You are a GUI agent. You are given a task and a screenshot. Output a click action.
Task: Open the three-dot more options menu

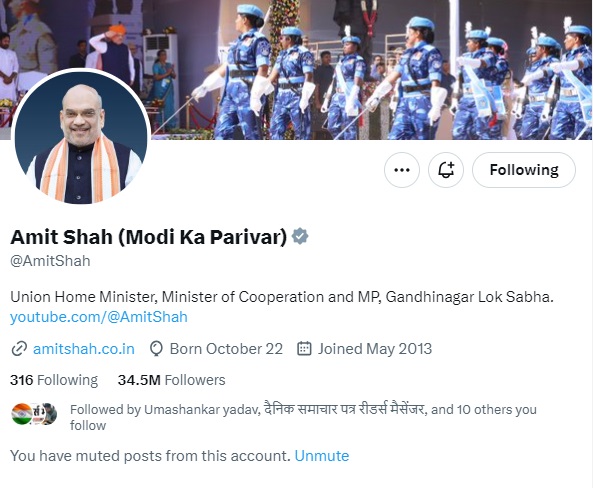point(402,170)
